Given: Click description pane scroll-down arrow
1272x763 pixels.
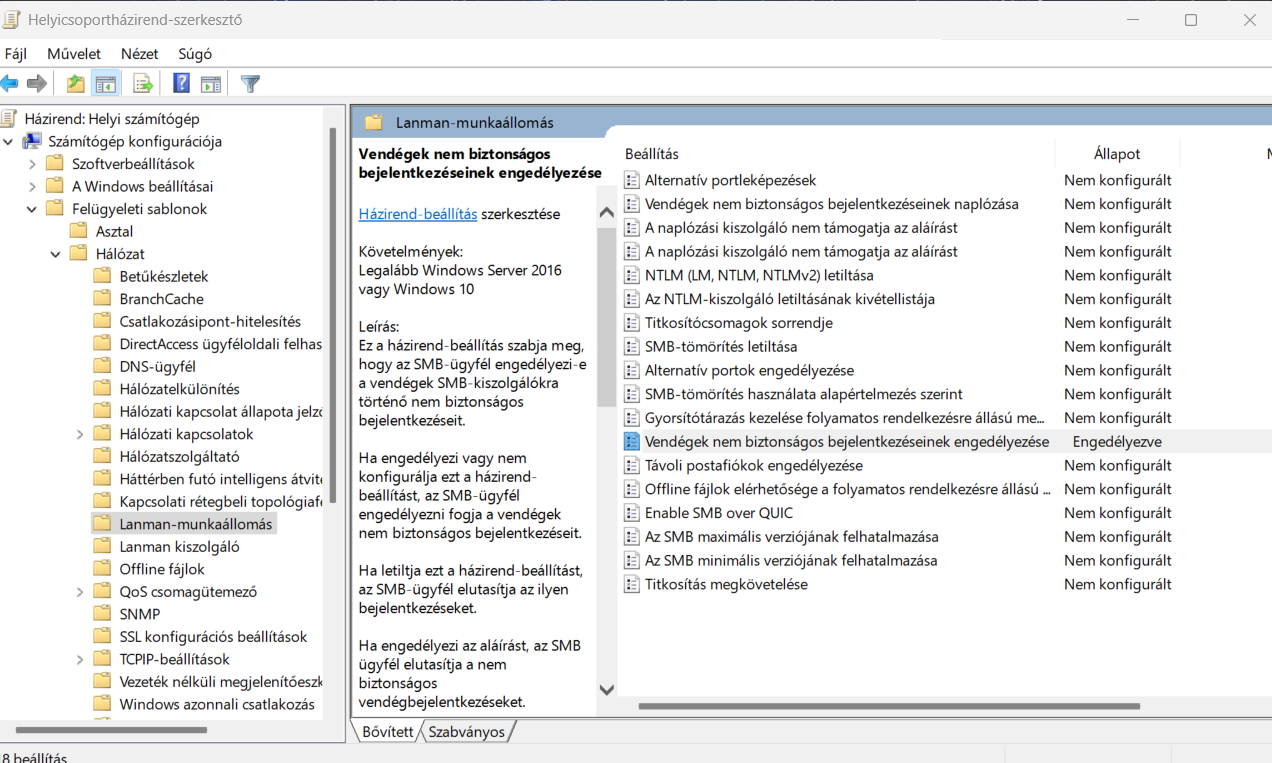Looking at the screenshot, I should point(606,689).
